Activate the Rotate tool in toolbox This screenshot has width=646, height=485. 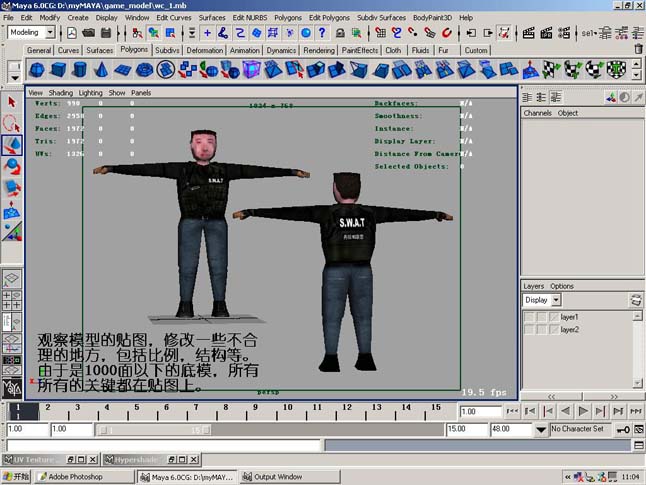coord(12,166)
